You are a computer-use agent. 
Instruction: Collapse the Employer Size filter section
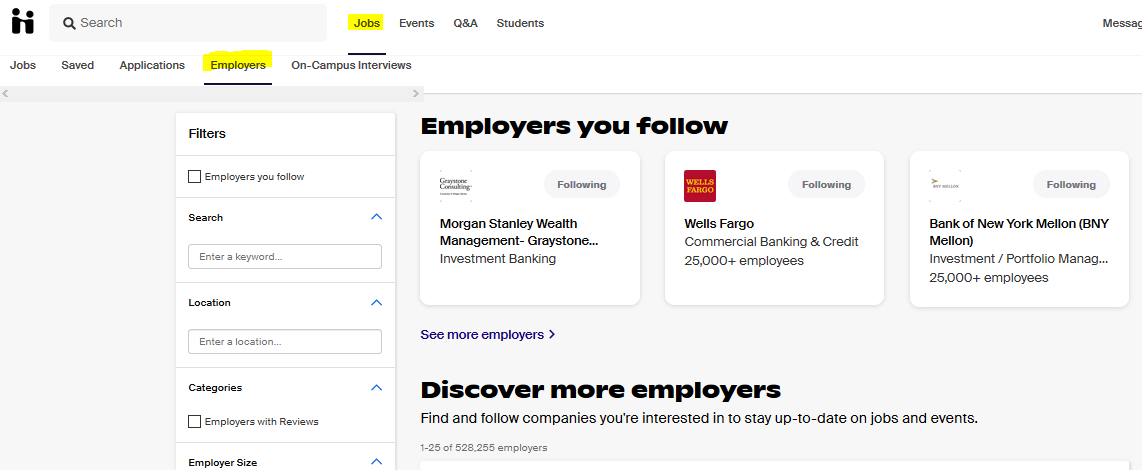pos(376,461)
